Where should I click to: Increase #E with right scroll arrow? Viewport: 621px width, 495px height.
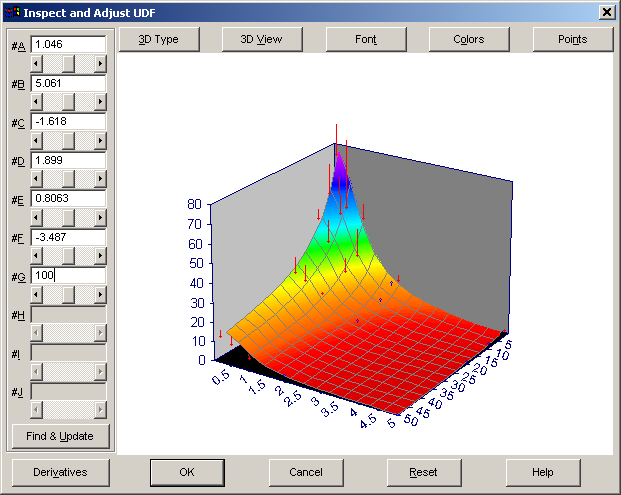click(x=100, y=217)
